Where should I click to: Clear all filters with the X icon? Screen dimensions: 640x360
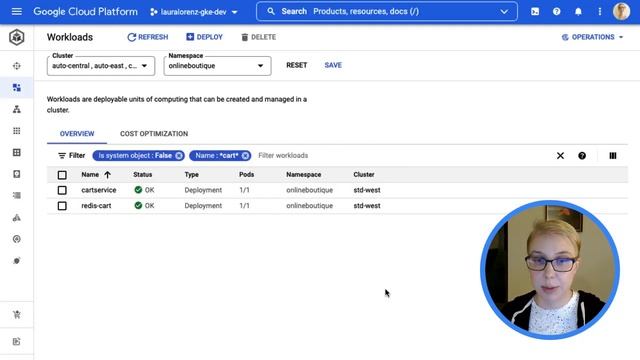click(560, 156)
